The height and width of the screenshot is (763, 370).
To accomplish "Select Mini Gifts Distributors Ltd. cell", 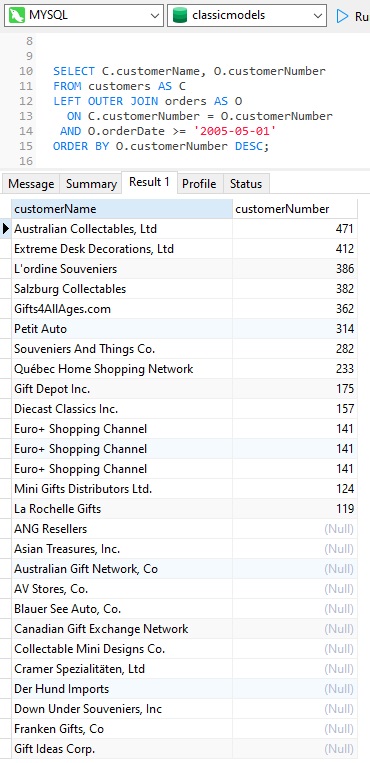I will click(122, 489).
